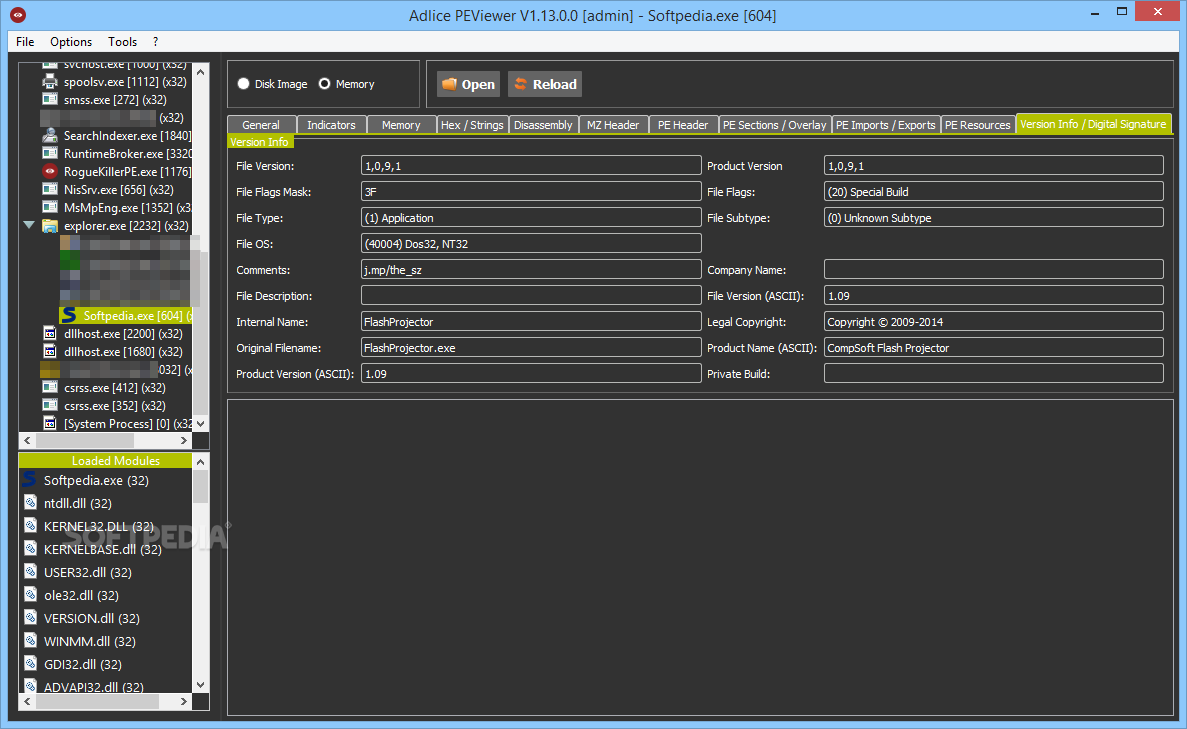Viewport: 1187px width, 729px height.
Task: Click the Open button
Action: coord(469,84)
